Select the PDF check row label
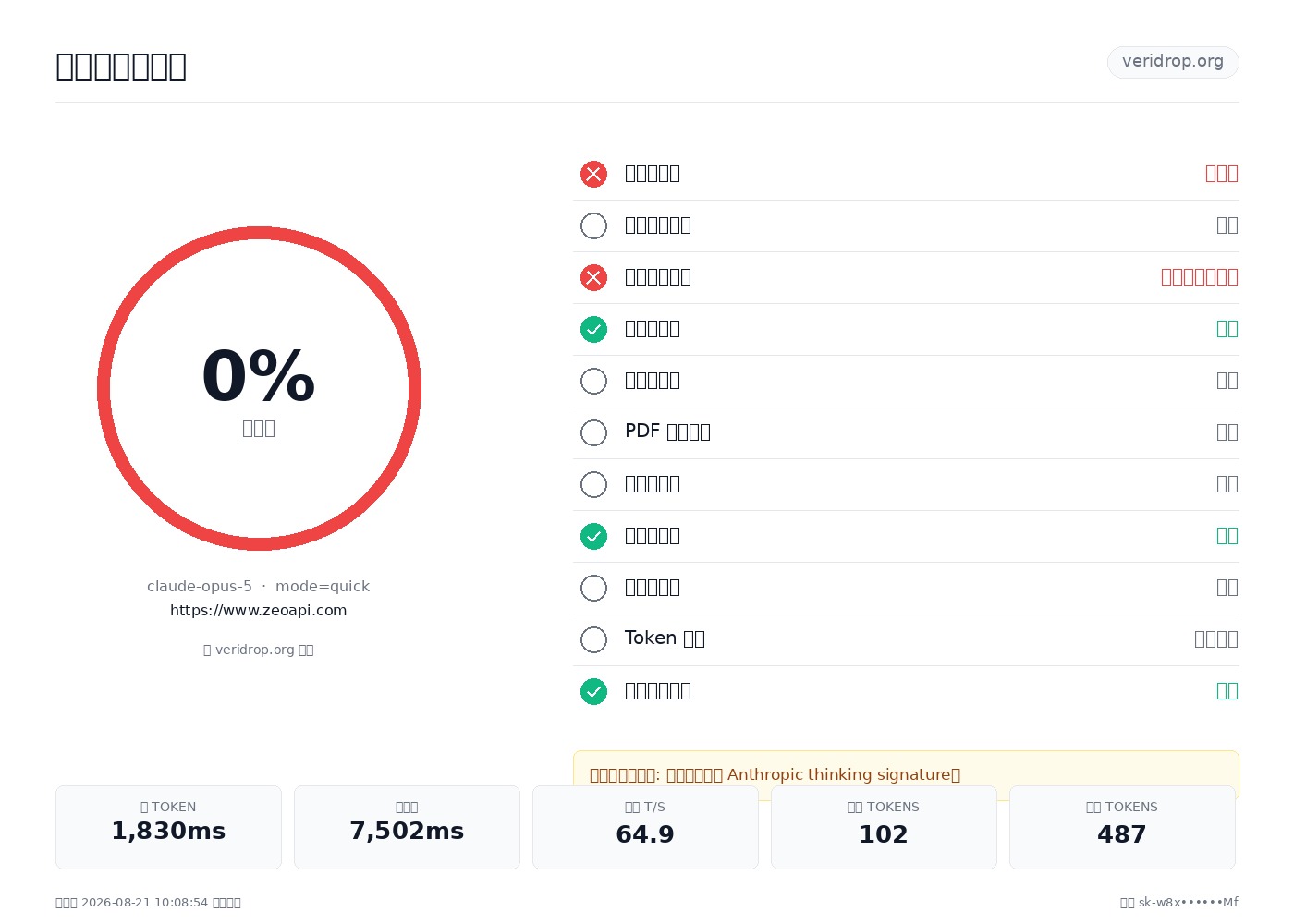This screenshot has height=924, width=1294. point(667,432)
